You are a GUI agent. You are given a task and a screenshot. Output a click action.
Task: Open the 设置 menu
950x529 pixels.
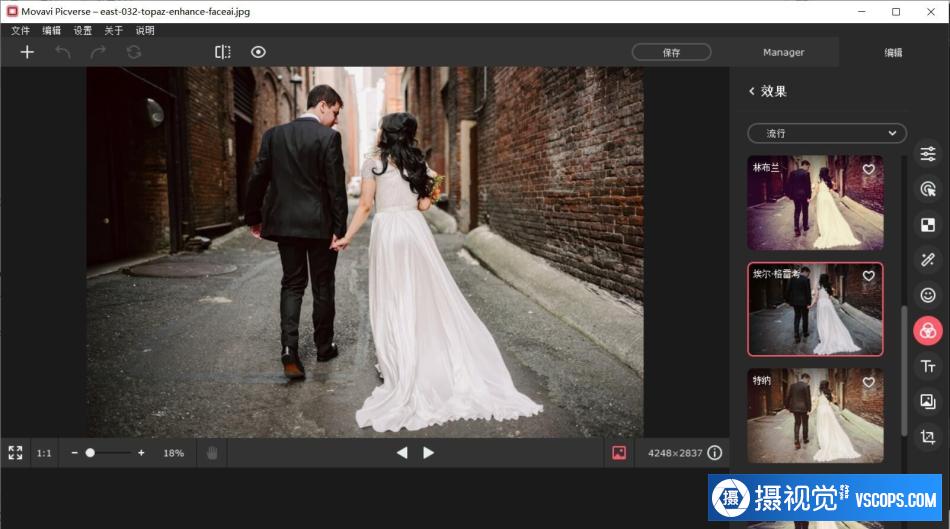point(82,30)
